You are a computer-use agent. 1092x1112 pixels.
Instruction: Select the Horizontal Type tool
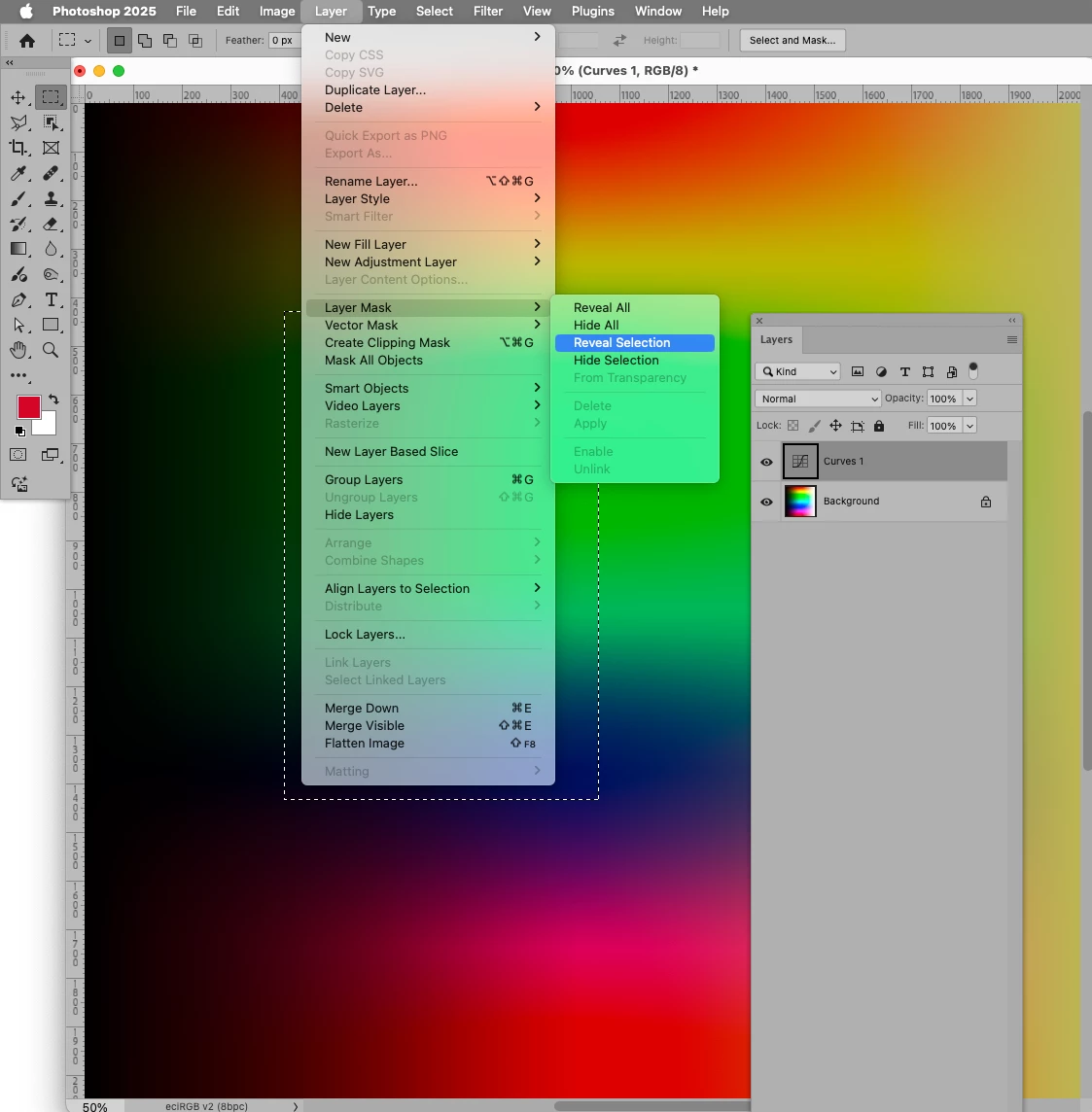[x=51, y=300]
